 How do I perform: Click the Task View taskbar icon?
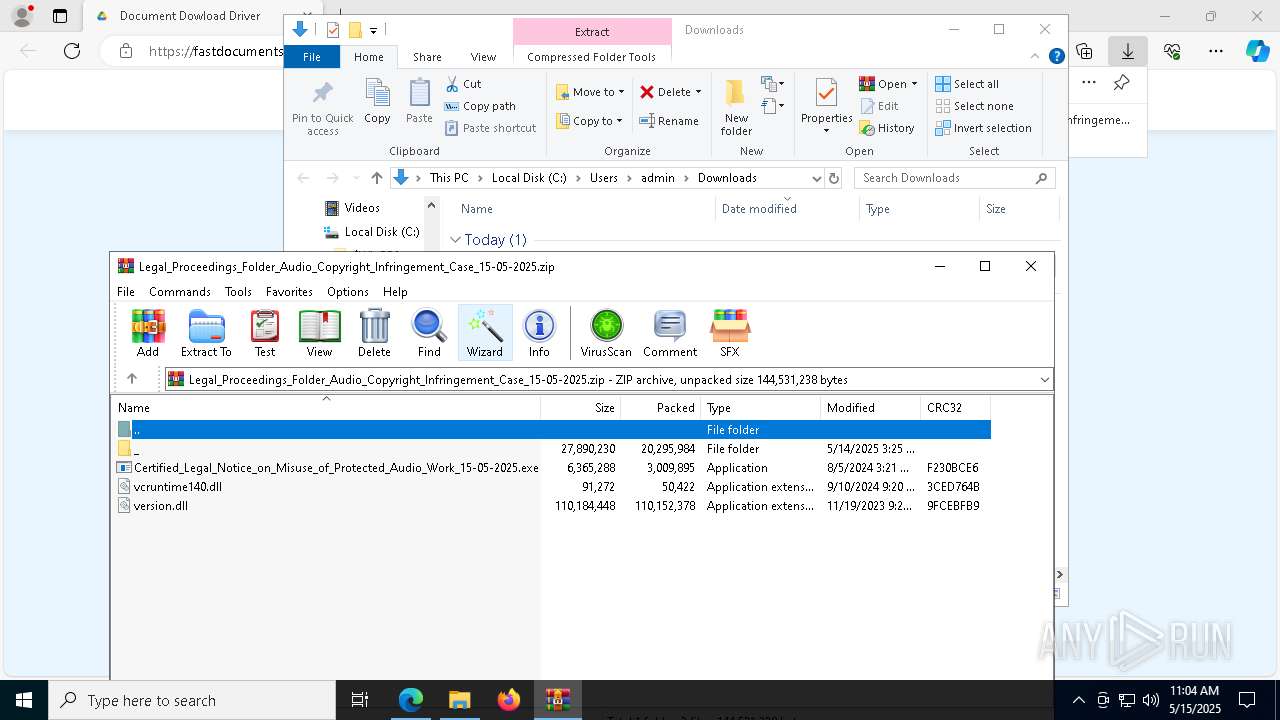(x=360, y=700)
